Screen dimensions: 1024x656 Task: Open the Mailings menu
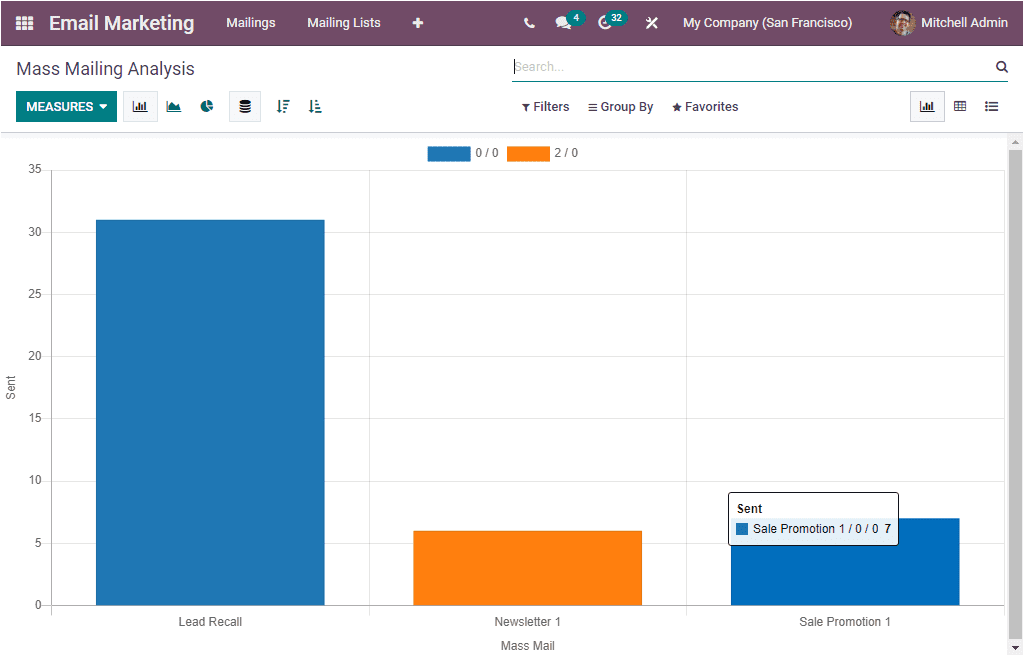[x=251, y=22]
